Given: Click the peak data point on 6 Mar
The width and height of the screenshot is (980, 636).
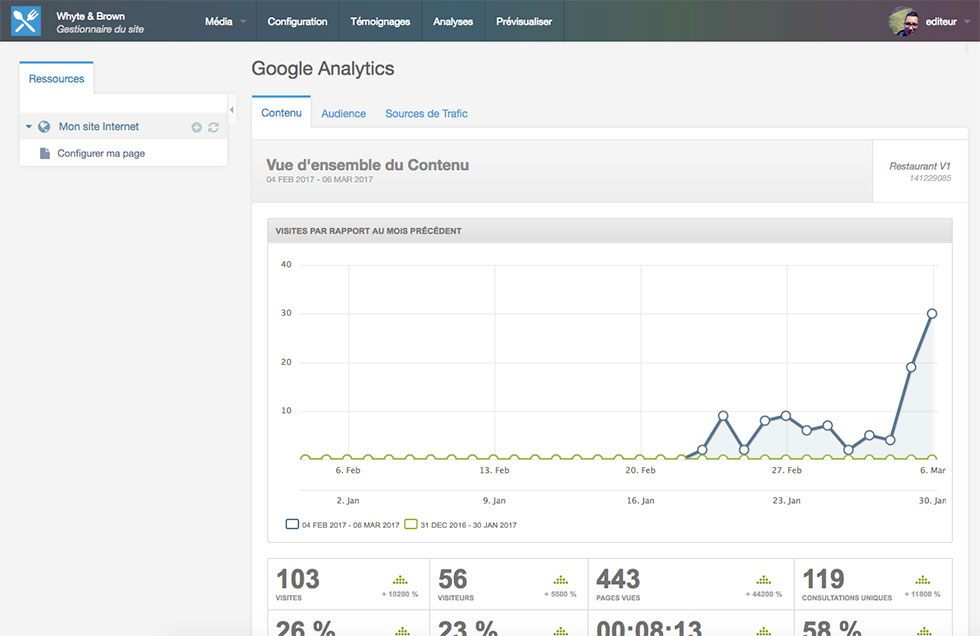Looking at the screenshot, I should point(932,314).
